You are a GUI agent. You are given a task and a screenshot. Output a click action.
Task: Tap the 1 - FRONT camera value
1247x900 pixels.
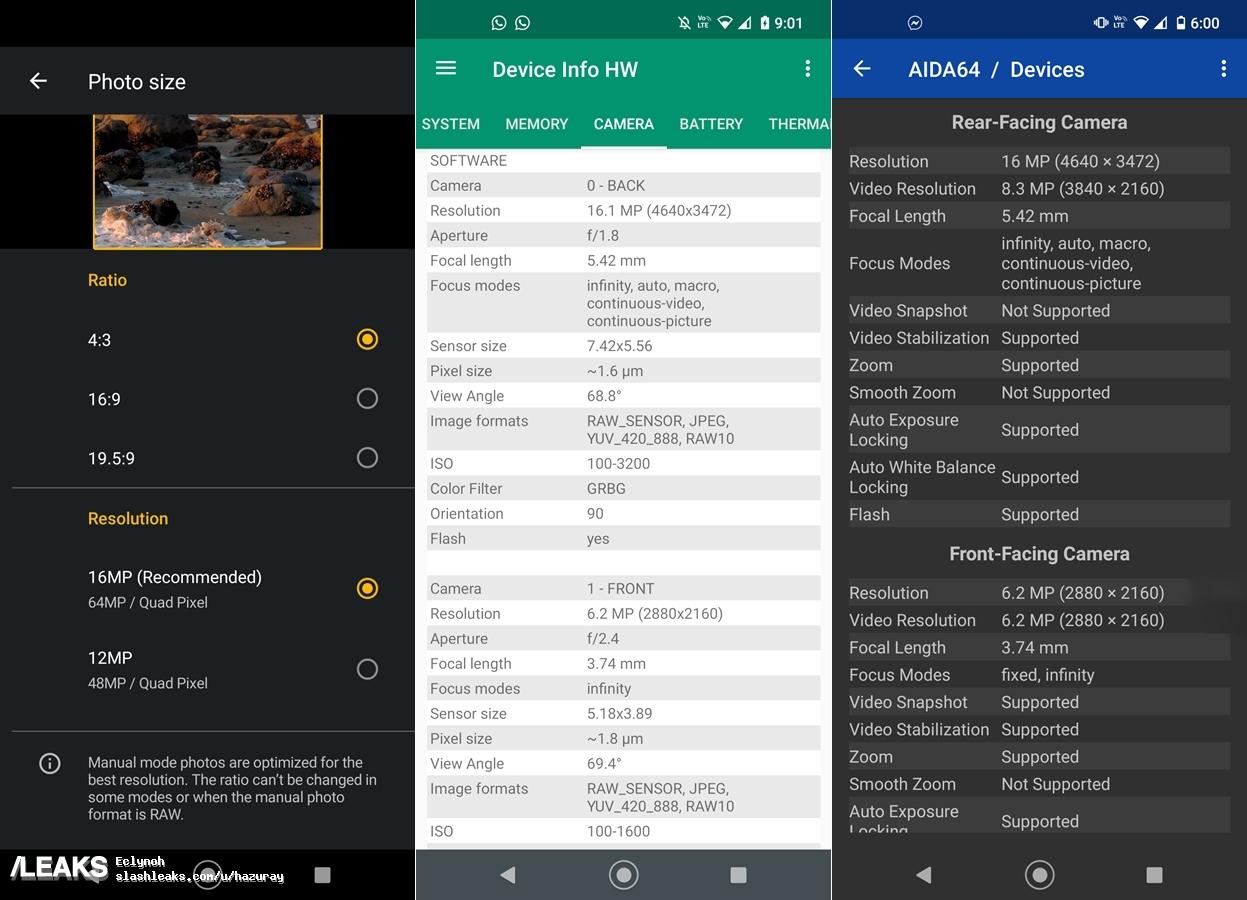coord(620,589)
